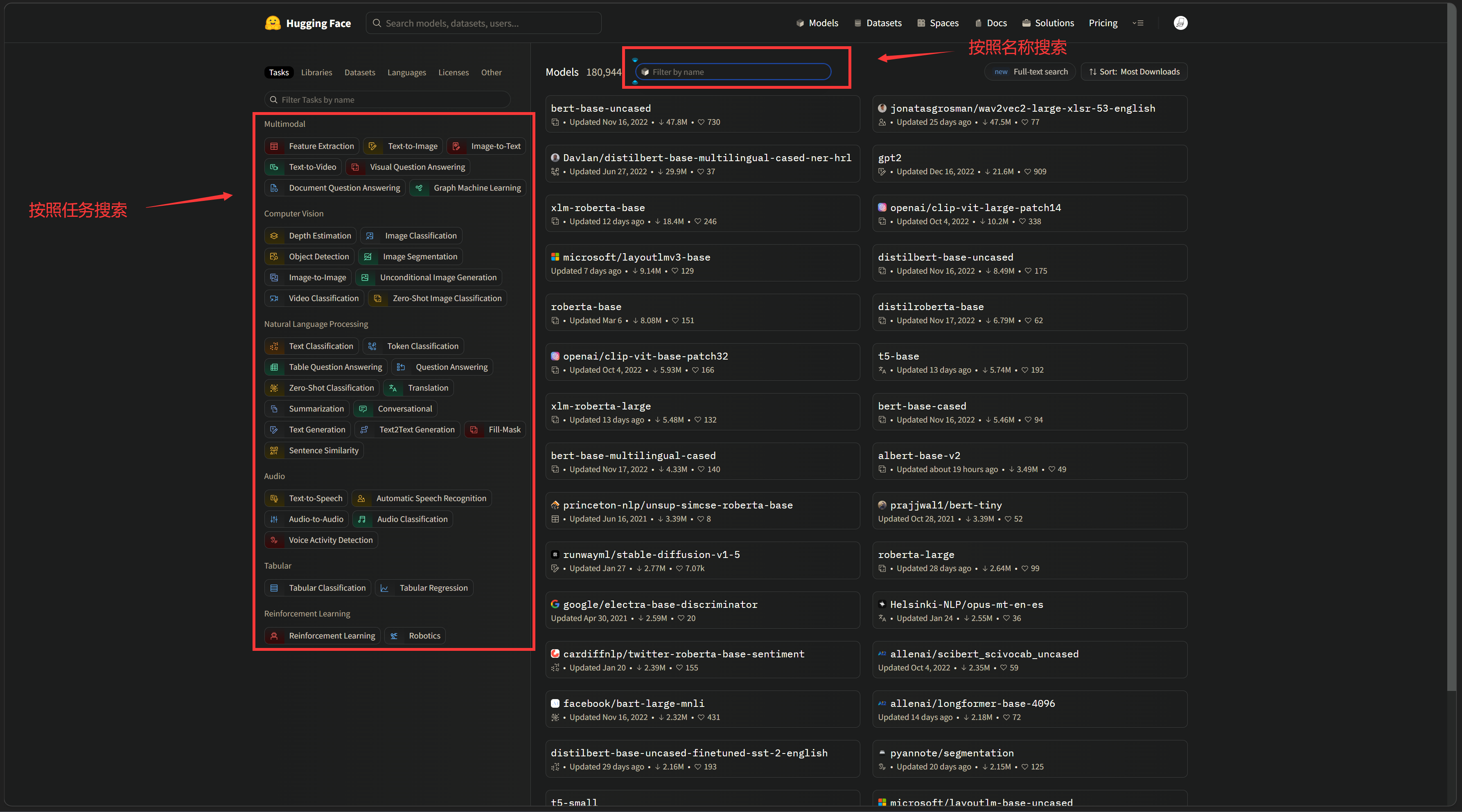Filter by Automatic Speech Recognition task
Viewport: 1462px width, 812px height.
coord(421,499)
